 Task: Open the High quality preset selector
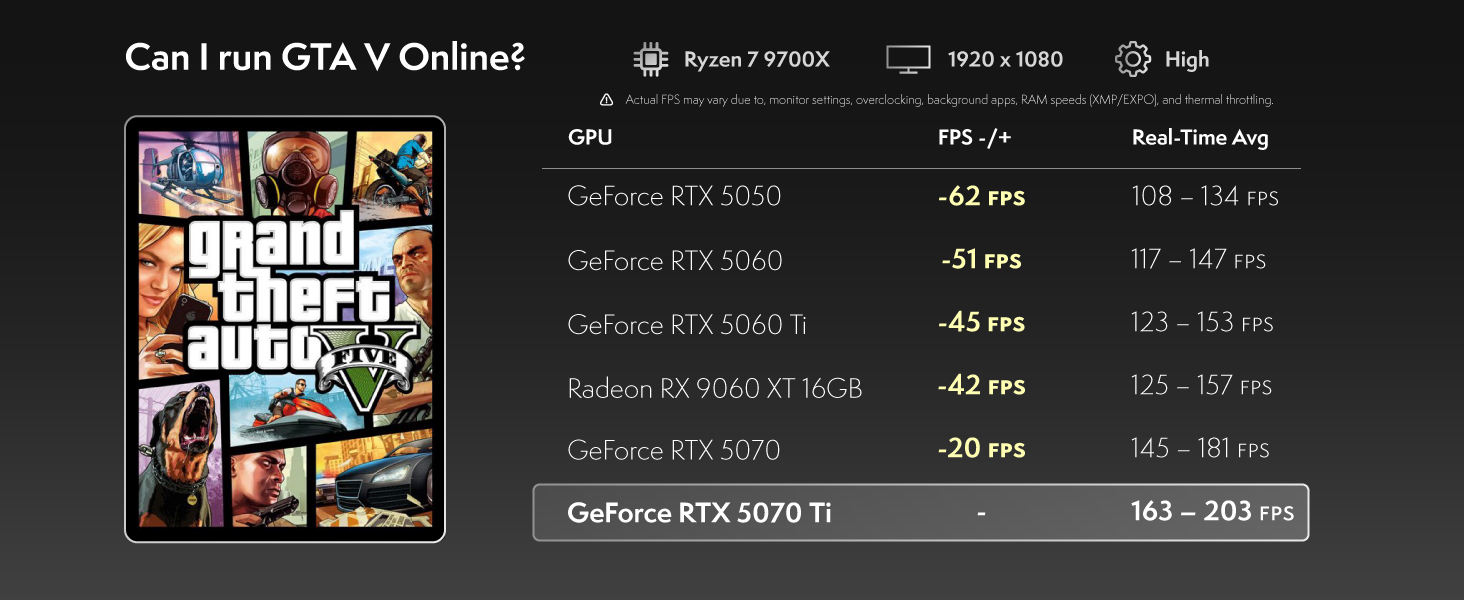(1162, 59)
